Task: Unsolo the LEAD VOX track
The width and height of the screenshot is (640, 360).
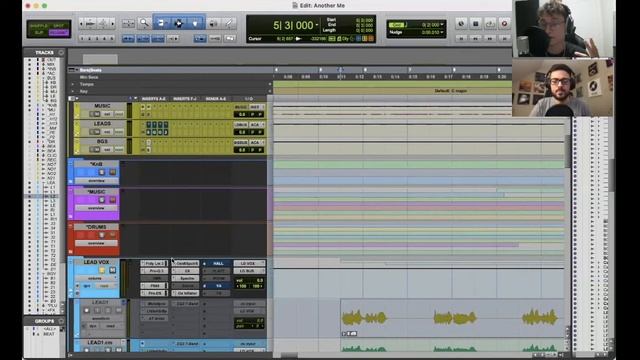Action: (102, 270)
